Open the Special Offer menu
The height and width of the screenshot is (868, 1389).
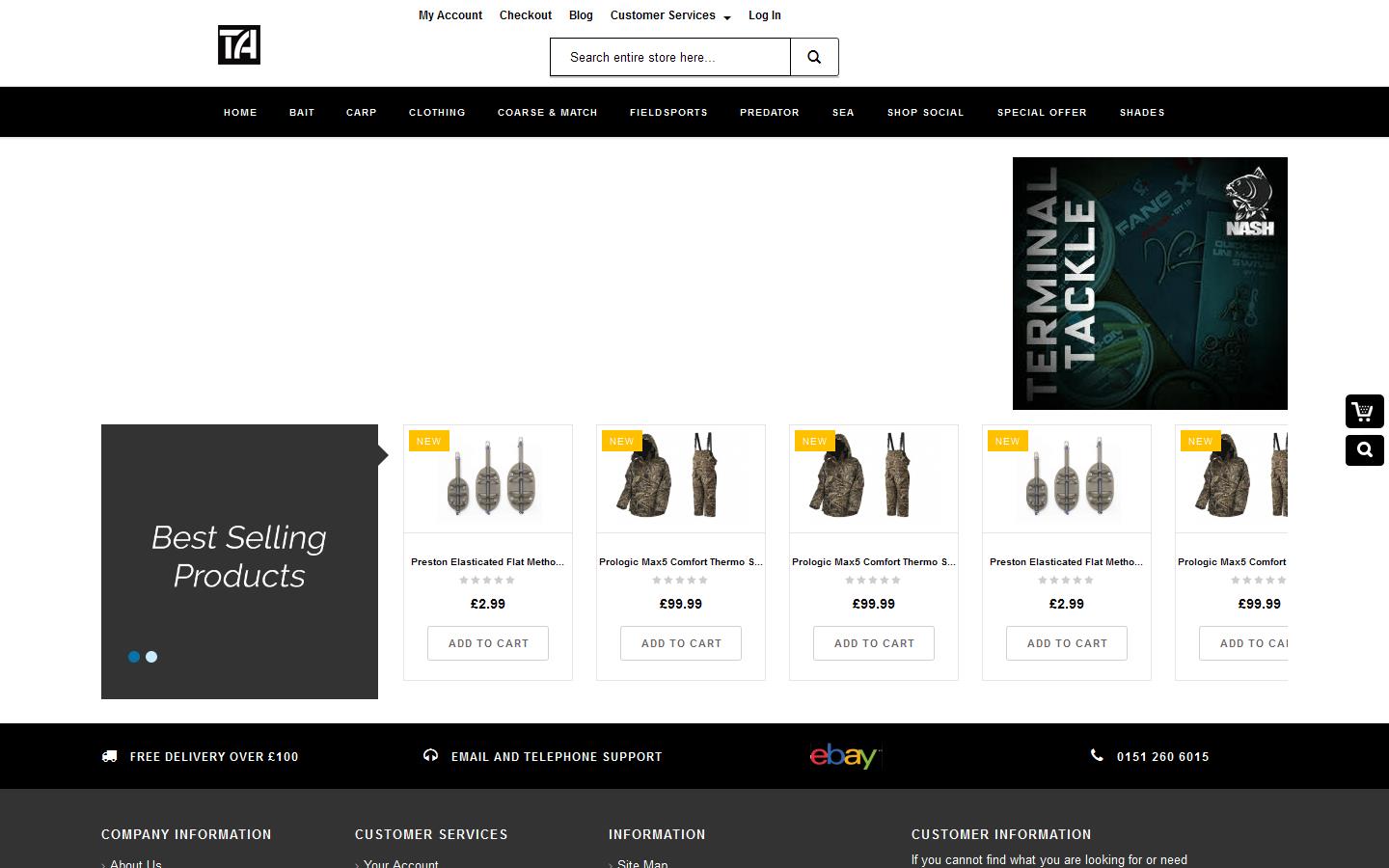click(x=1042, y=112)
